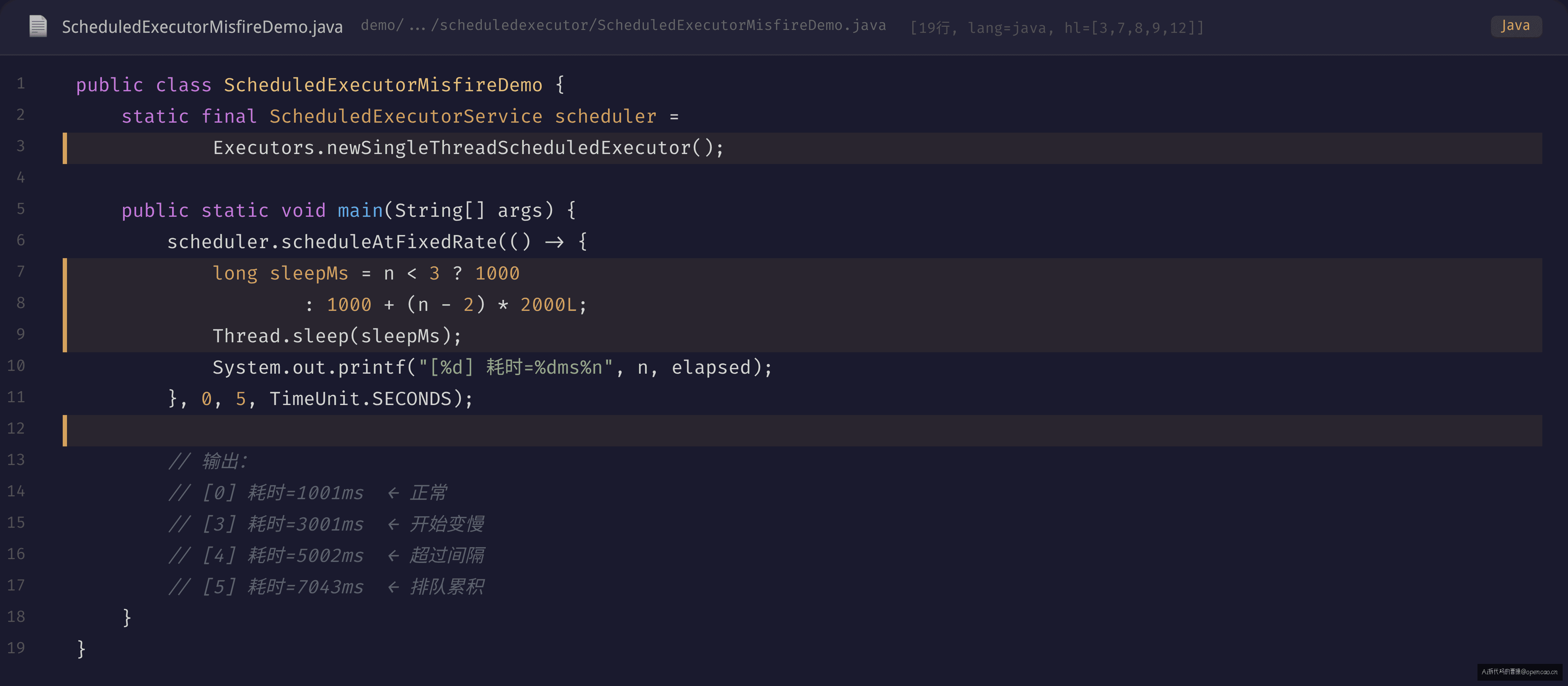
Task: Click line number 3 in the gutter
Action: click(x=21, y=146)
